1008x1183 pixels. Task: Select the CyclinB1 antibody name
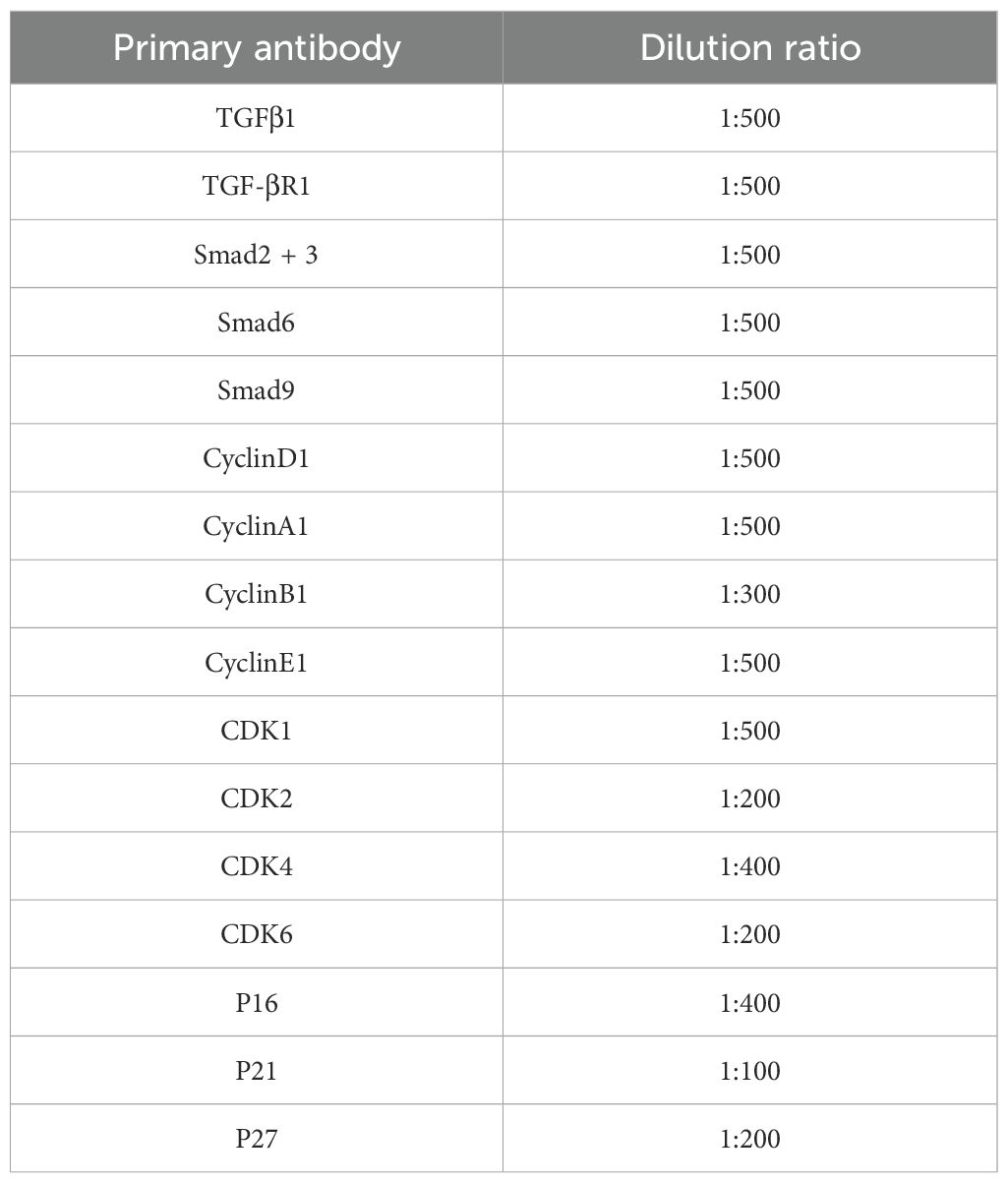(x=257, y=594)
